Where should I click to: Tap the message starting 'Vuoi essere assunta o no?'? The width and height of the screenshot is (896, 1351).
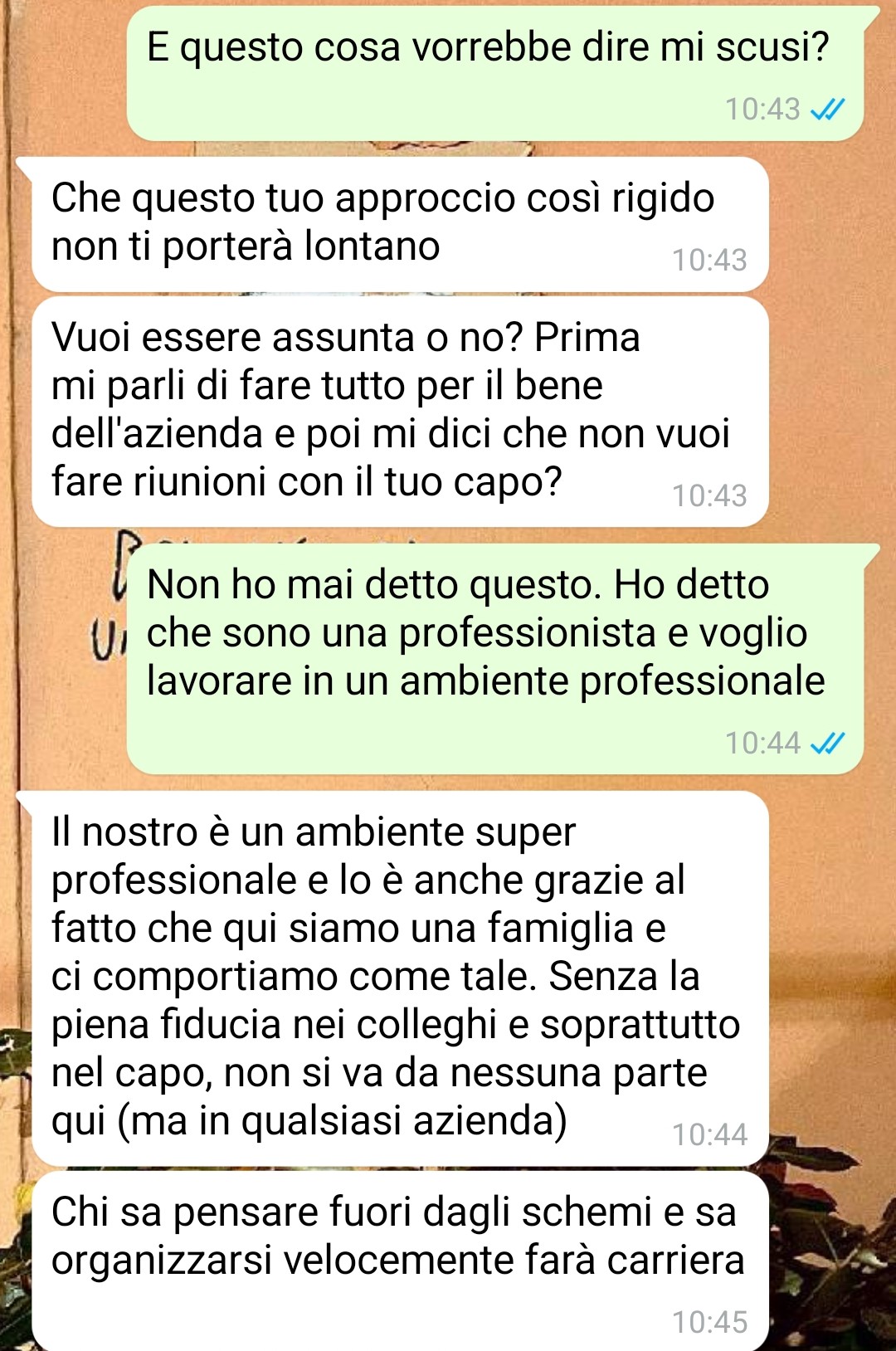[x=401, y=412]
